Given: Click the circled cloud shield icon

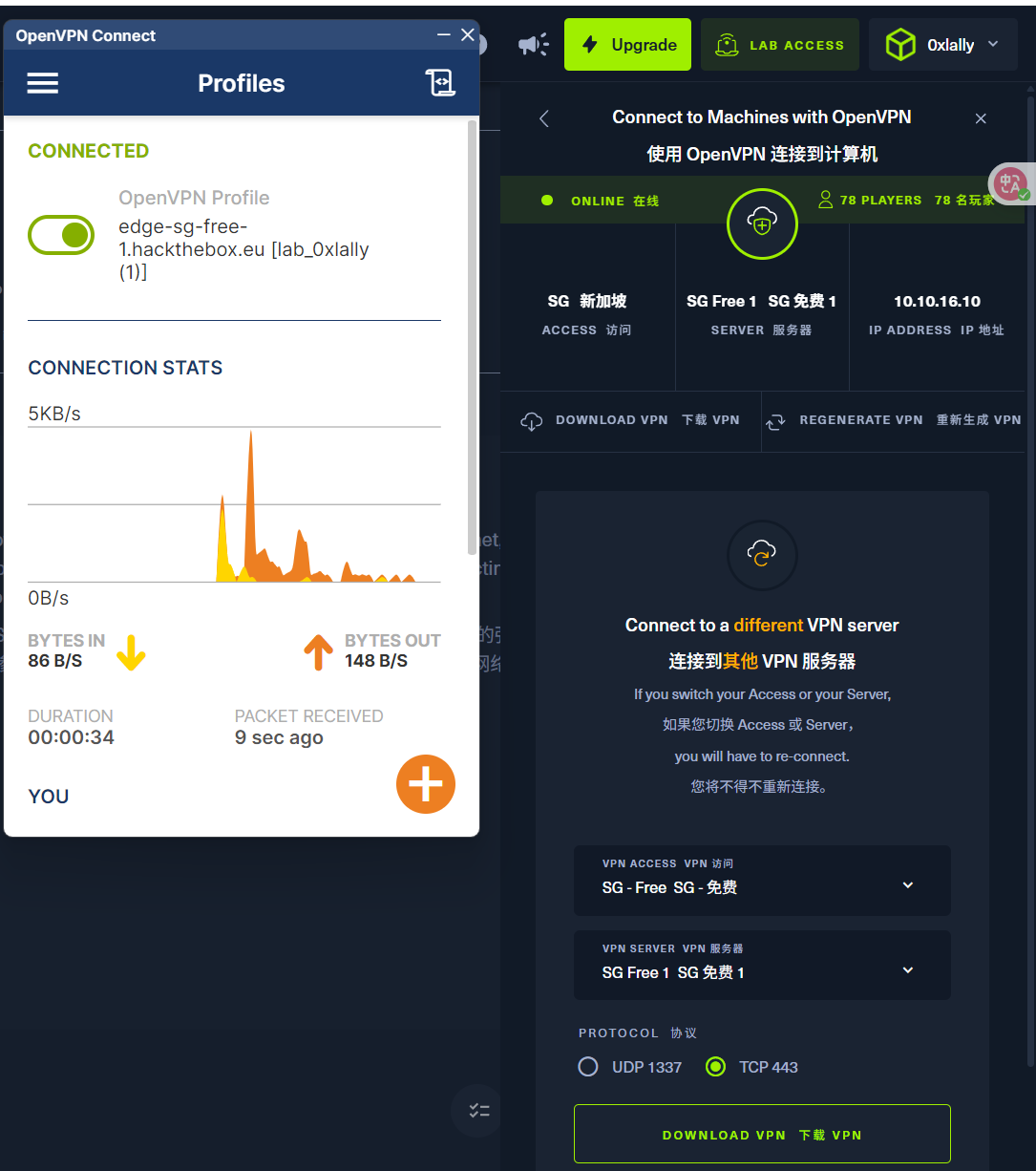Looking at the screenshot, I should click(762, 224).
